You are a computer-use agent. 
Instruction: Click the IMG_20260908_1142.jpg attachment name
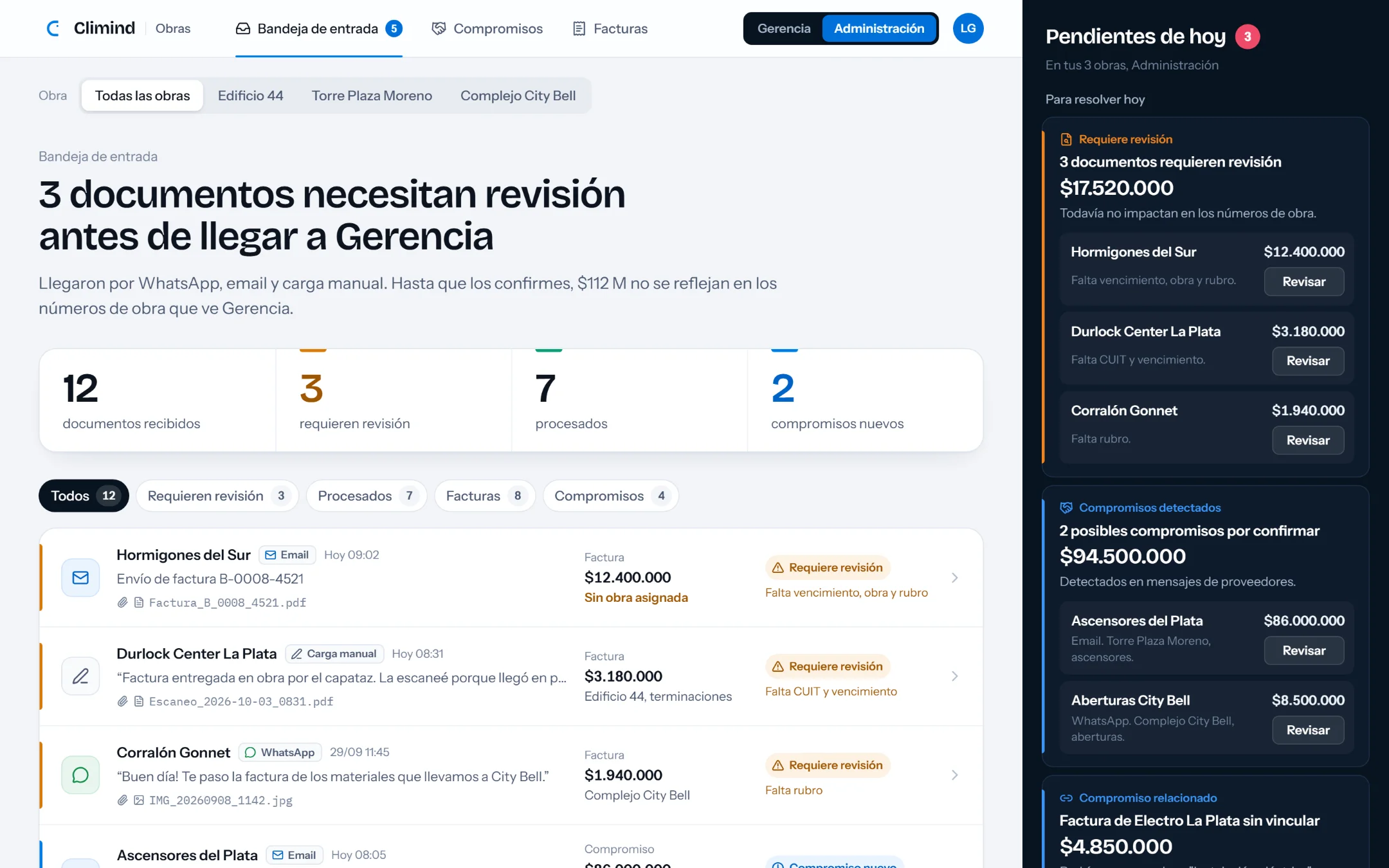click(221, 800)
